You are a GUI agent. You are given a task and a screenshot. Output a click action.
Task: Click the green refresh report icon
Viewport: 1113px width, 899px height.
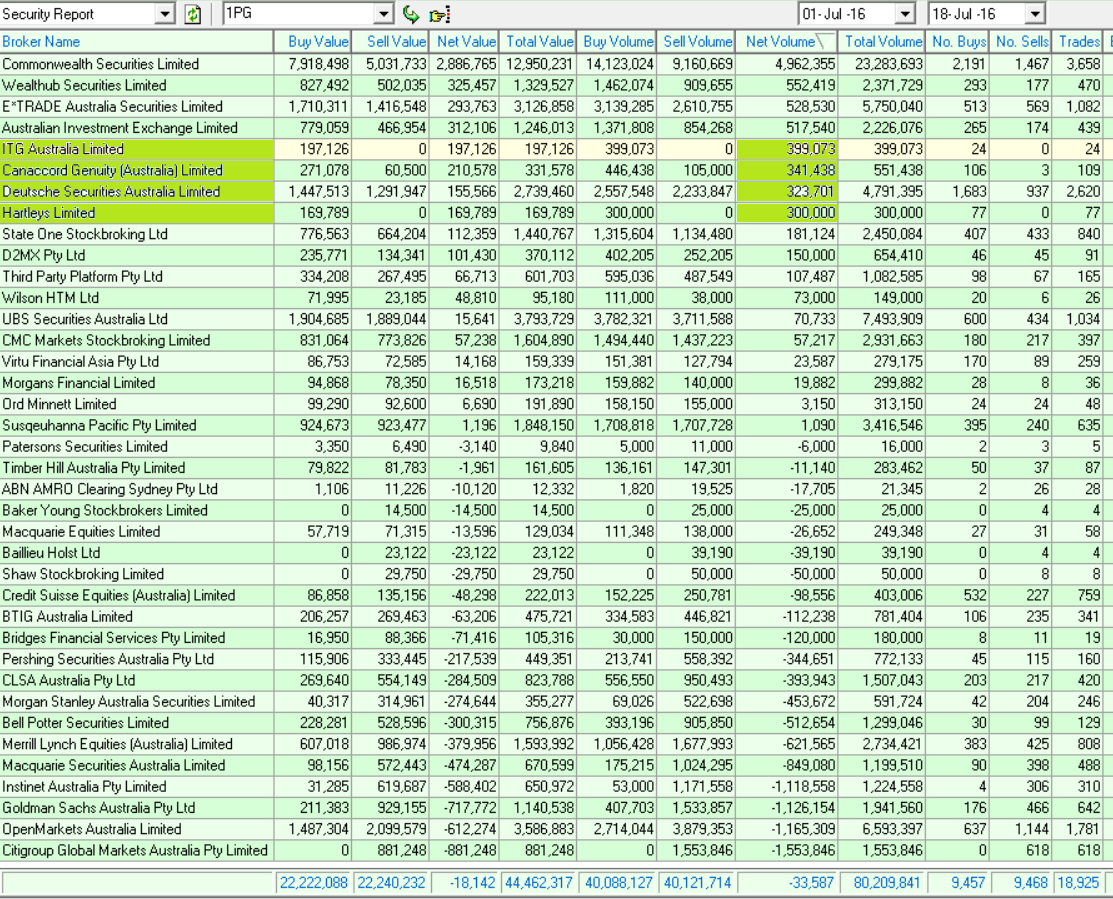click(x=192, y=13)
